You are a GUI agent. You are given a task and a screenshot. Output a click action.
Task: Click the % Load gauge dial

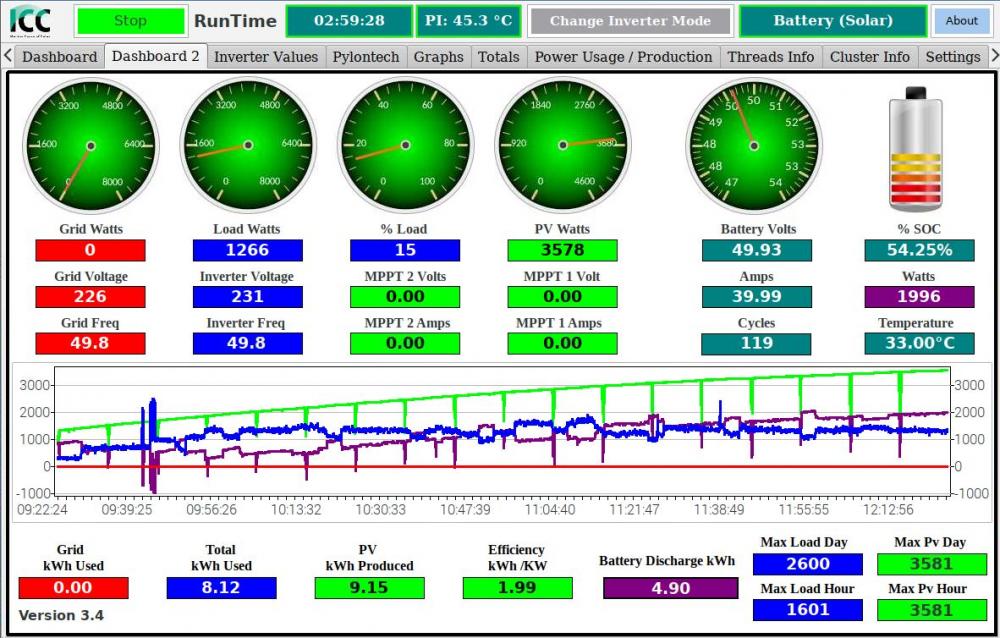(405, 145)
